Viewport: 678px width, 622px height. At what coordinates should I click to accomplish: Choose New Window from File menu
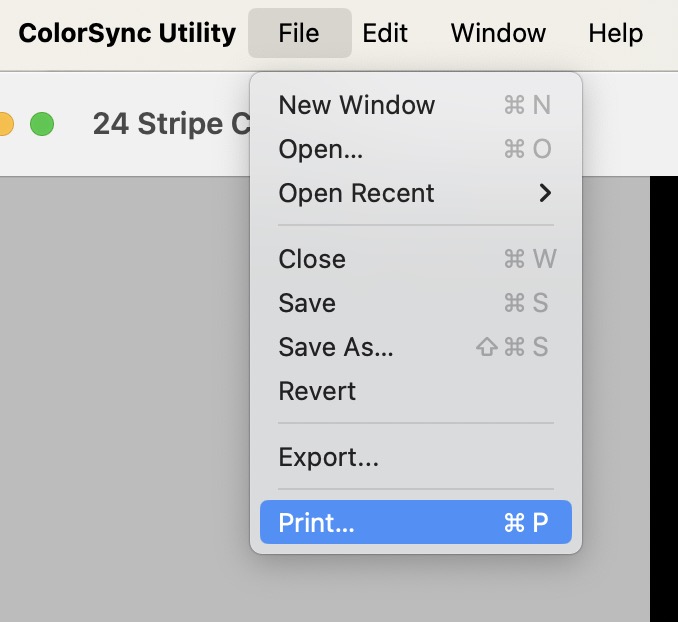tap(357, 105)
